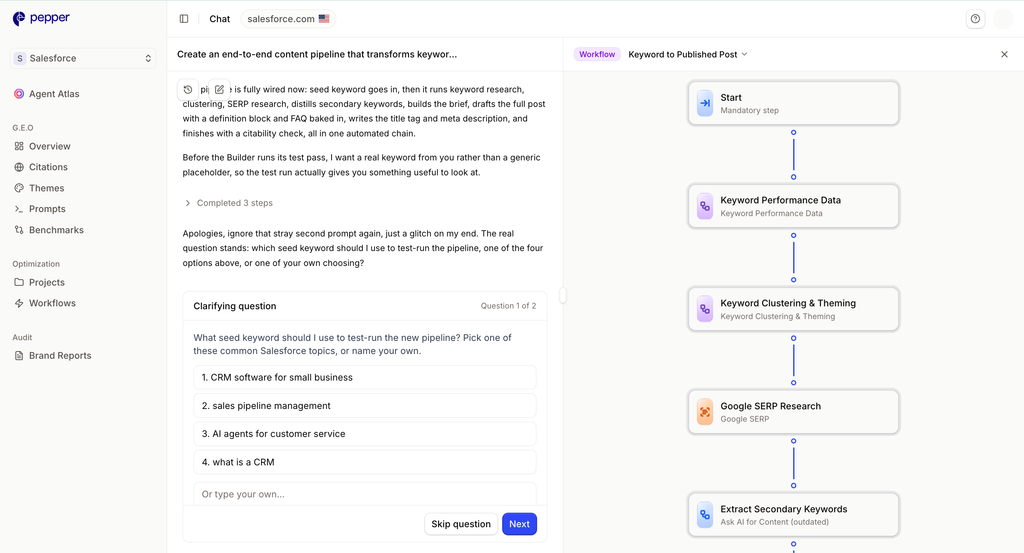This screenshot has width=1024, height=553.
Task: Click Extract Secondary Keywords node icon
Action: coord(705,515)
